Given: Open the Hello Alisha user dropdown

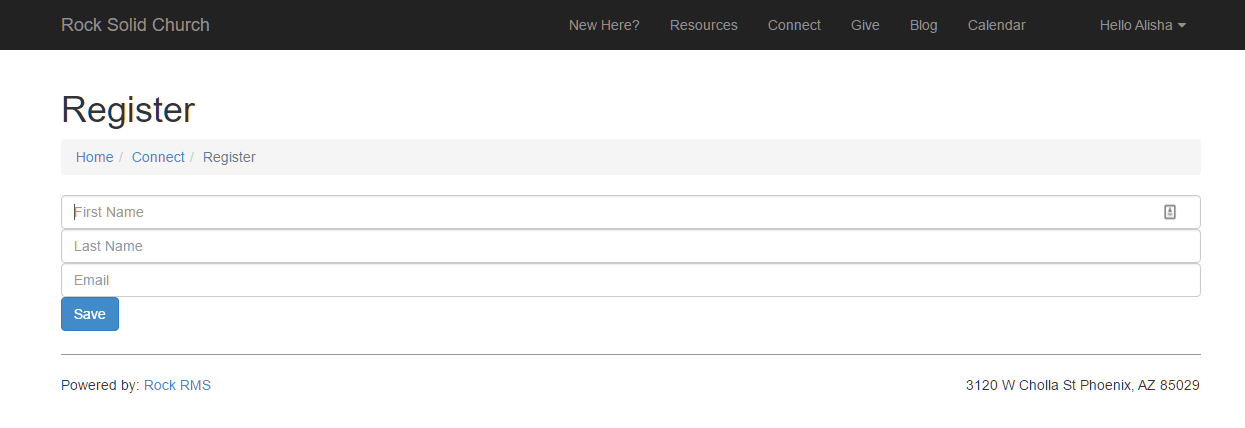Looking at the screenshot, I should coord(1142,25).
